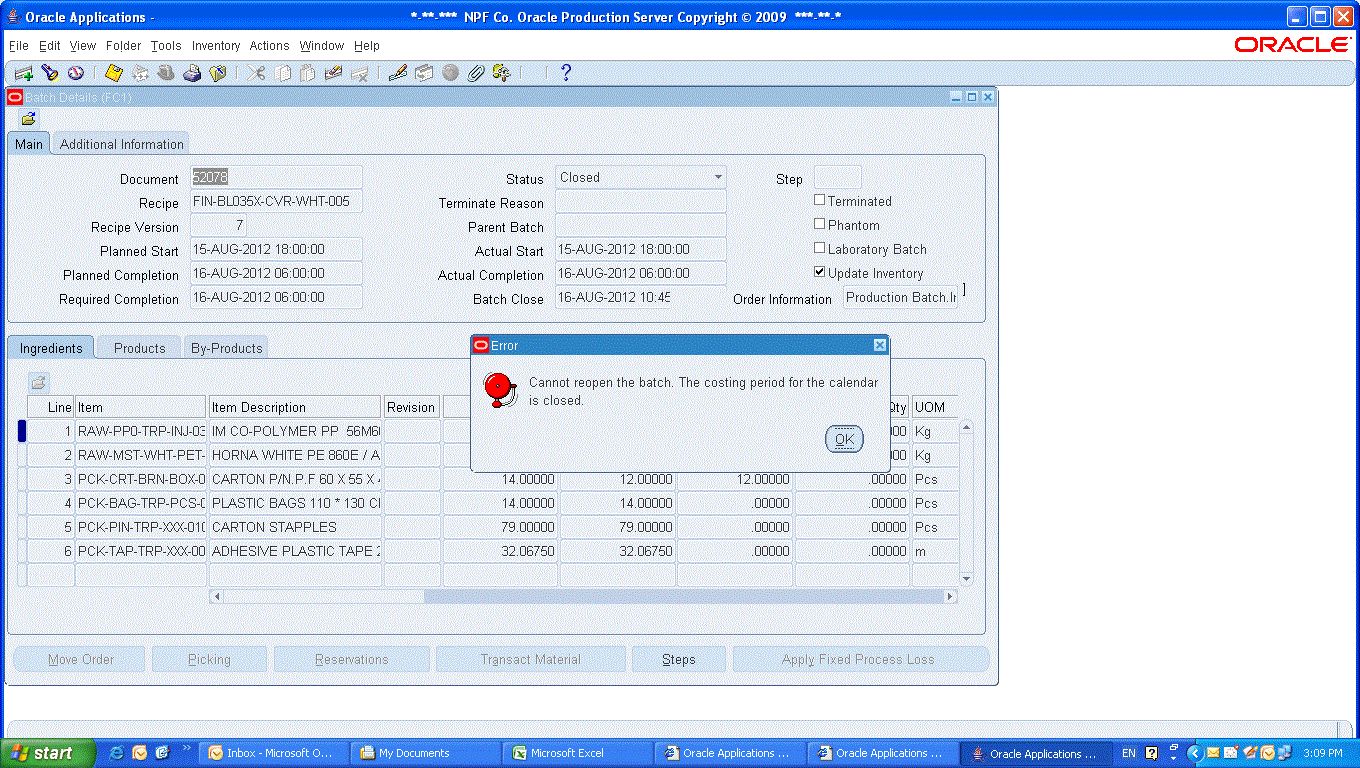
Task: Close the Error dialog with X
Action: (x=880, y=345)
